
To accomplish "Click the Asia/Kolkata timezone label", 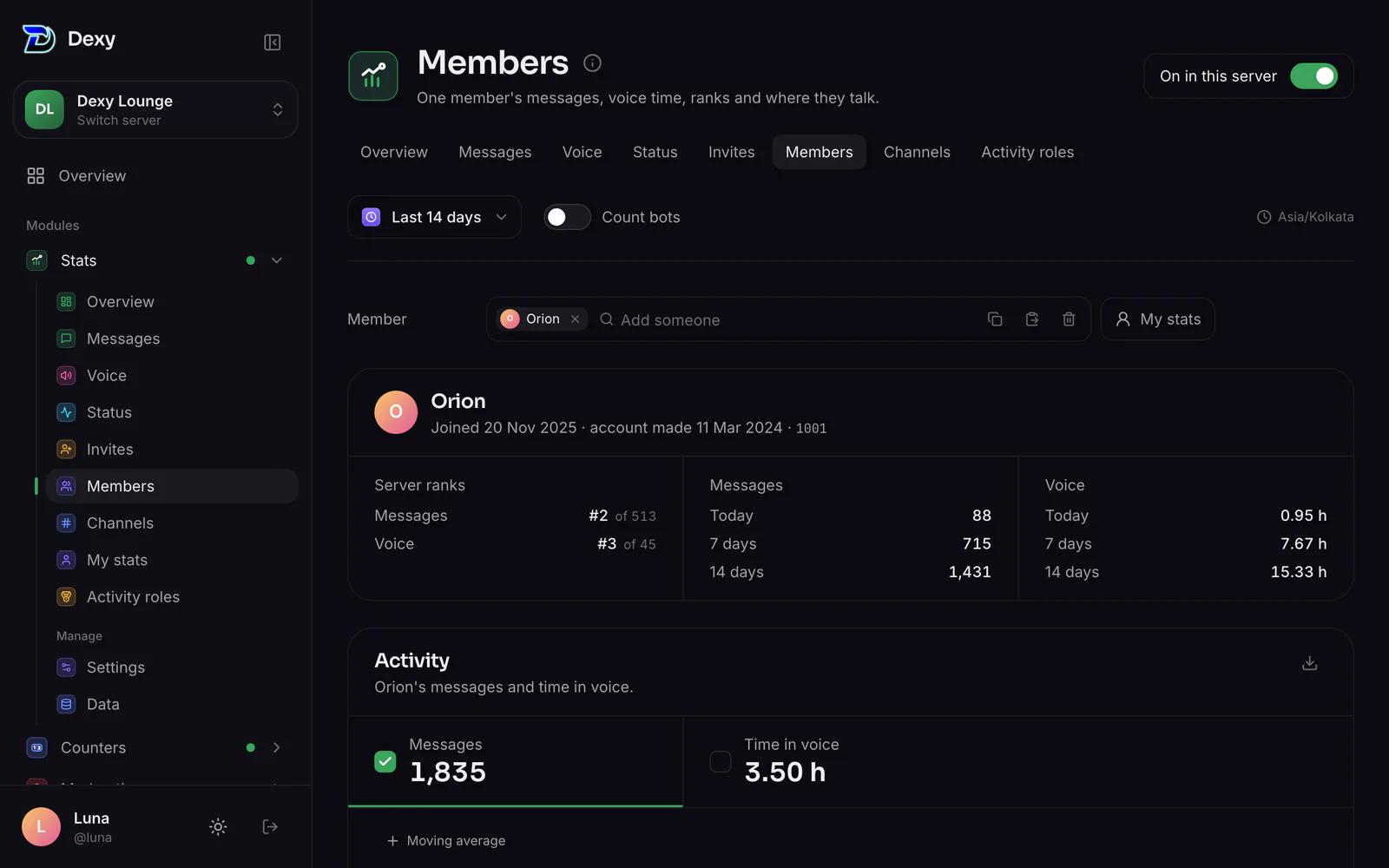I will click(x=1306, y=217).
